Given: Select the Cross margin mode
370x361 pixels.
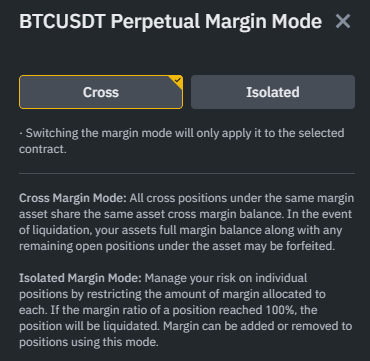Looking at the screenshot, I should click(x=101, y=92).
